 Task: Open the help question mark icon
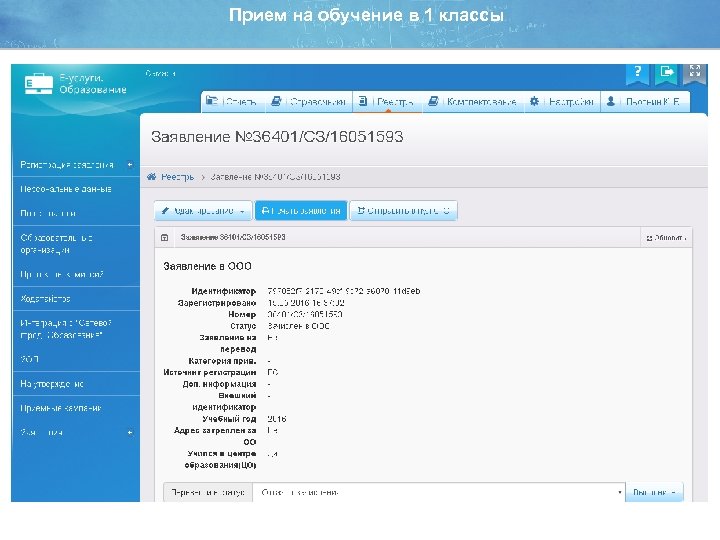click(x=637, y=73)
